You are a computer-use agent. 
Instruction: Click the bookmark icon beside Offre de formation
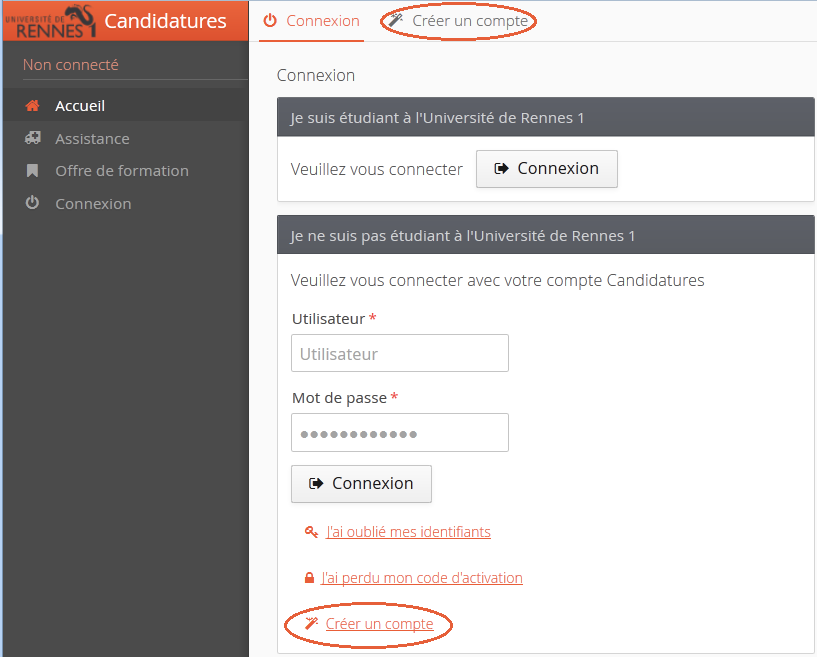[33, 171]
